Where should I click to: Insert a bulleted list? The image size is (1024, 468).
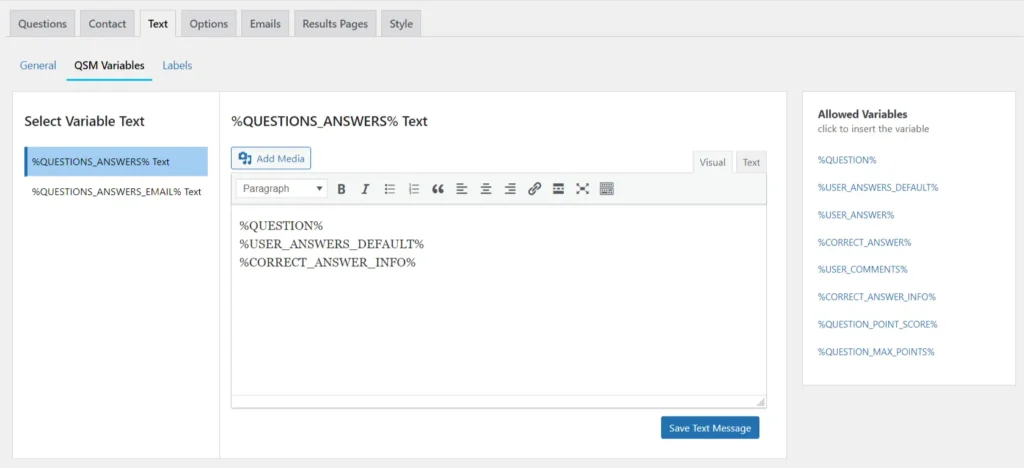(x=390, y=189)
